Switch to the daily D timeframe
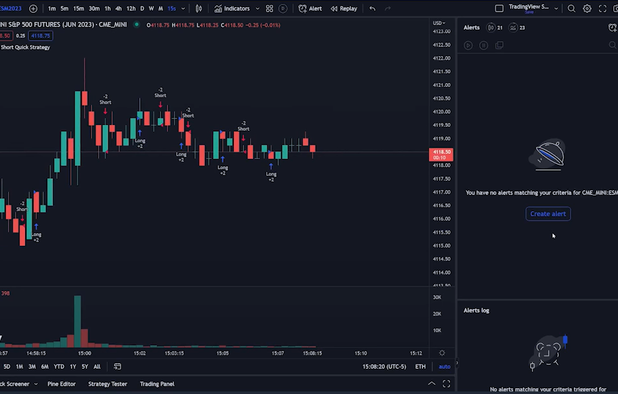 [x=142, y=8]
